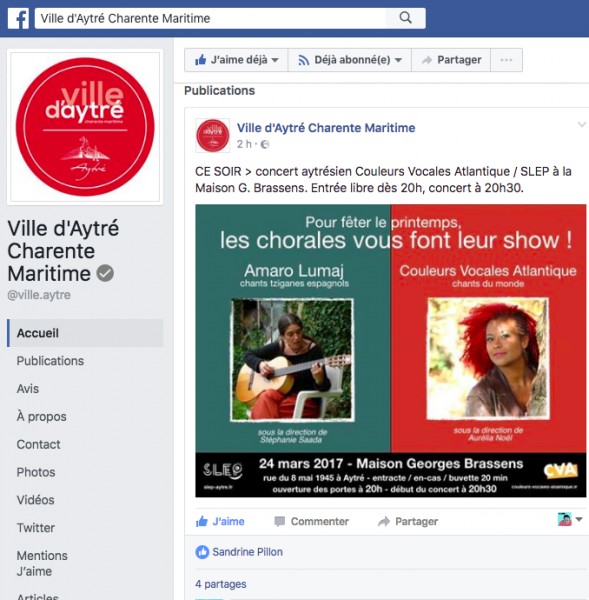Click the verified badge beside Maritime
The image size is (589, 600).
[x=105, y=273]
